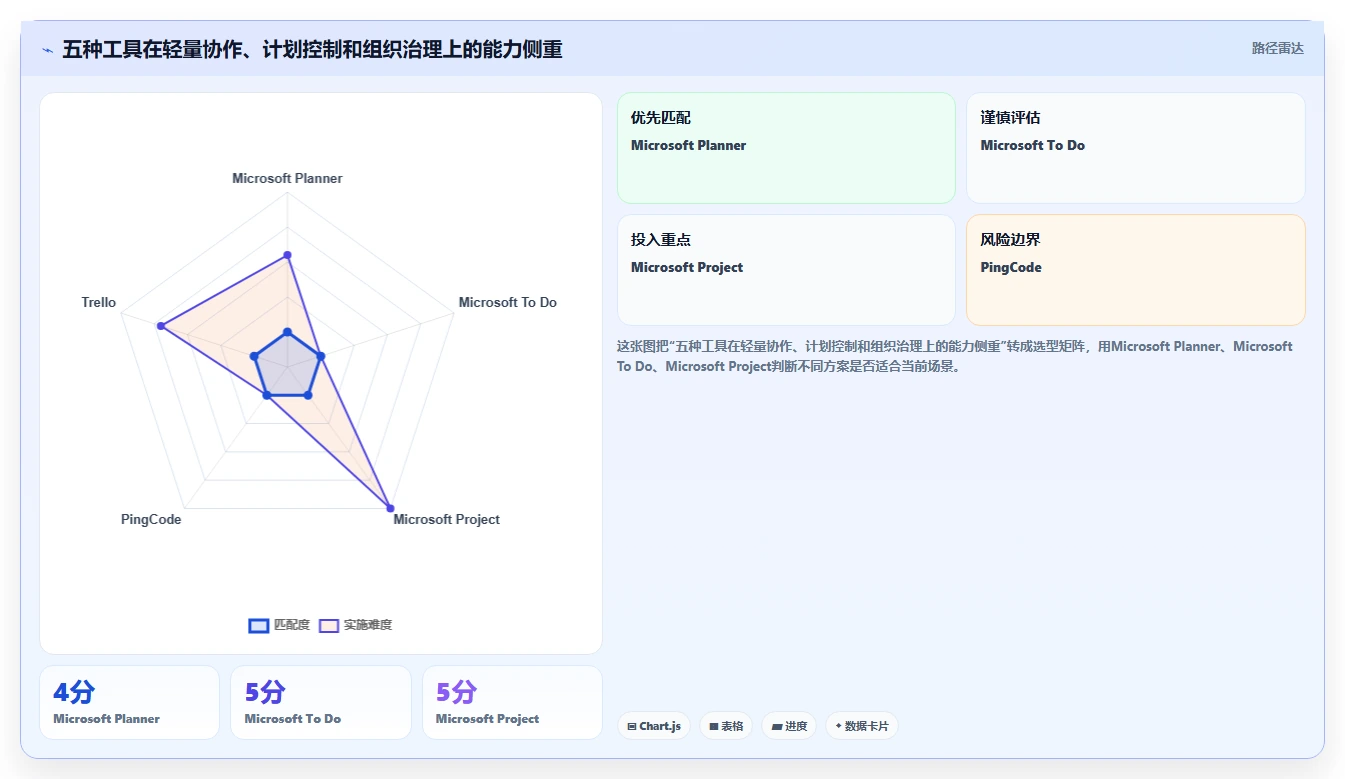Click the Microsoft Planner radar axis label
The height and width of the screenshot is (779, 1345).
(287, 178)
